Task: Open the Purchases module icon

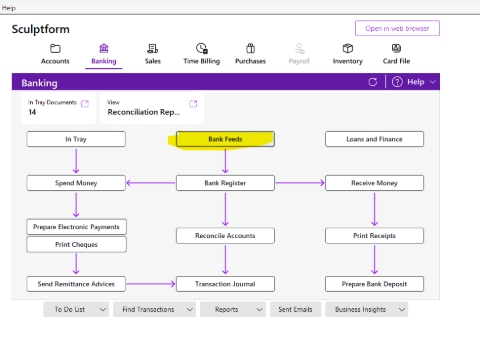Action: coord(250,48)
